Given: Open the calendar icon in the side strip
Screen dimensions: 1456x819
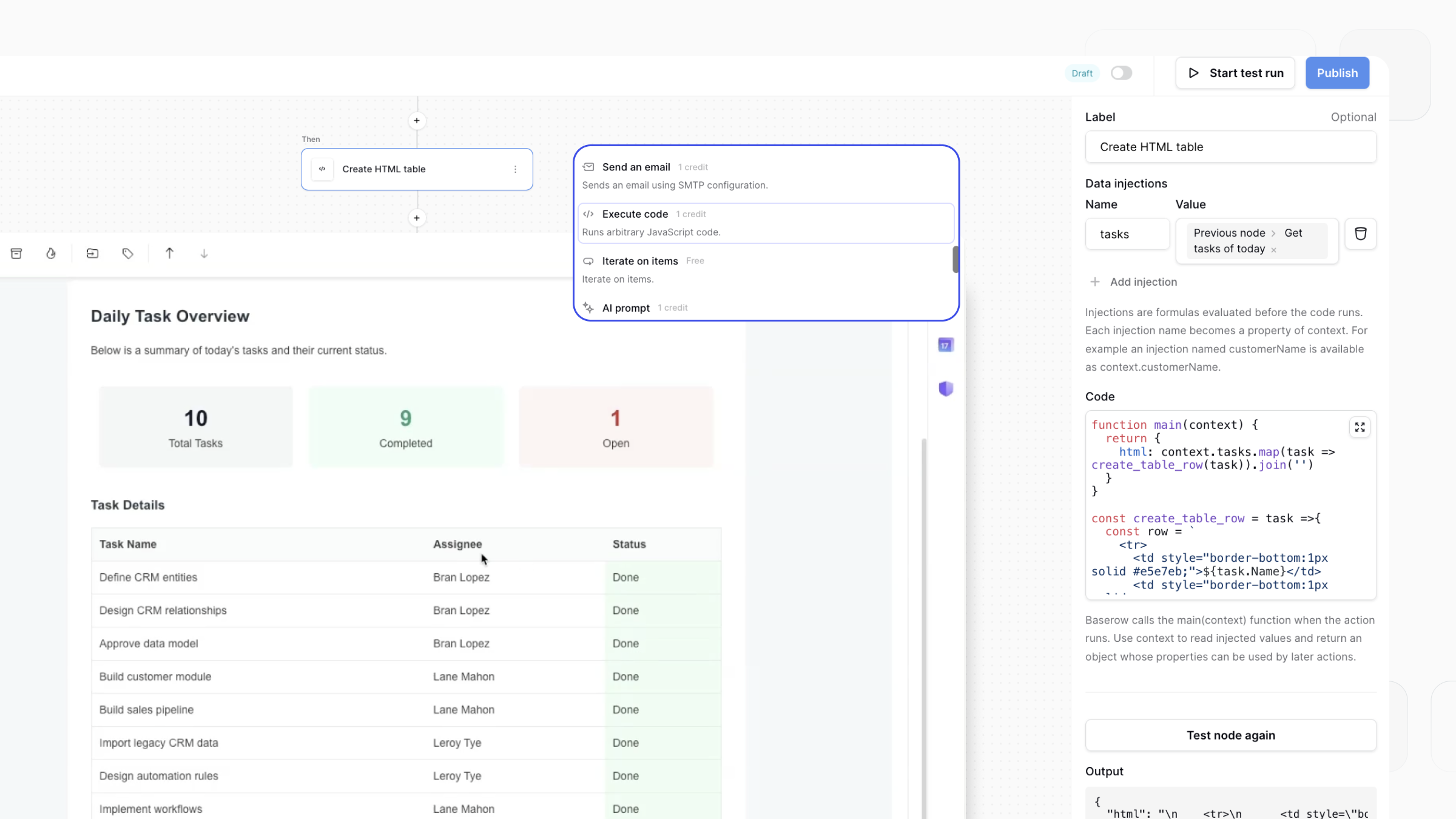Looking at the screenshot, I should pos(946,345).
